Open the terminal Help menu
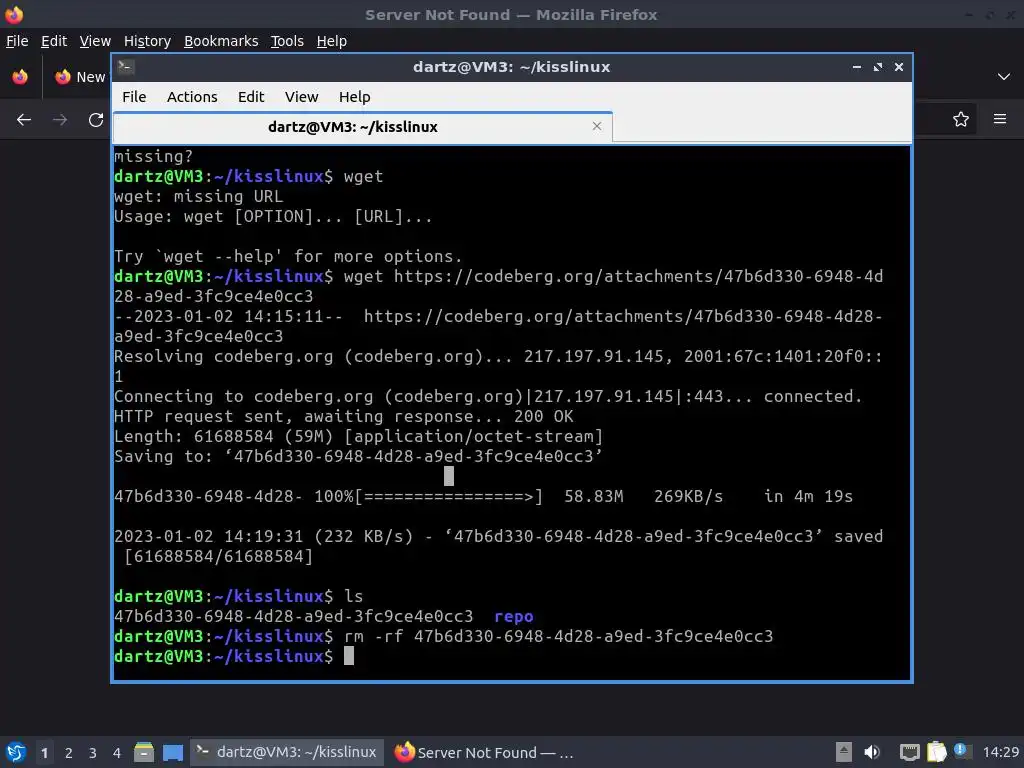This screenshot has width=1024, height=768. coord(355,97)
